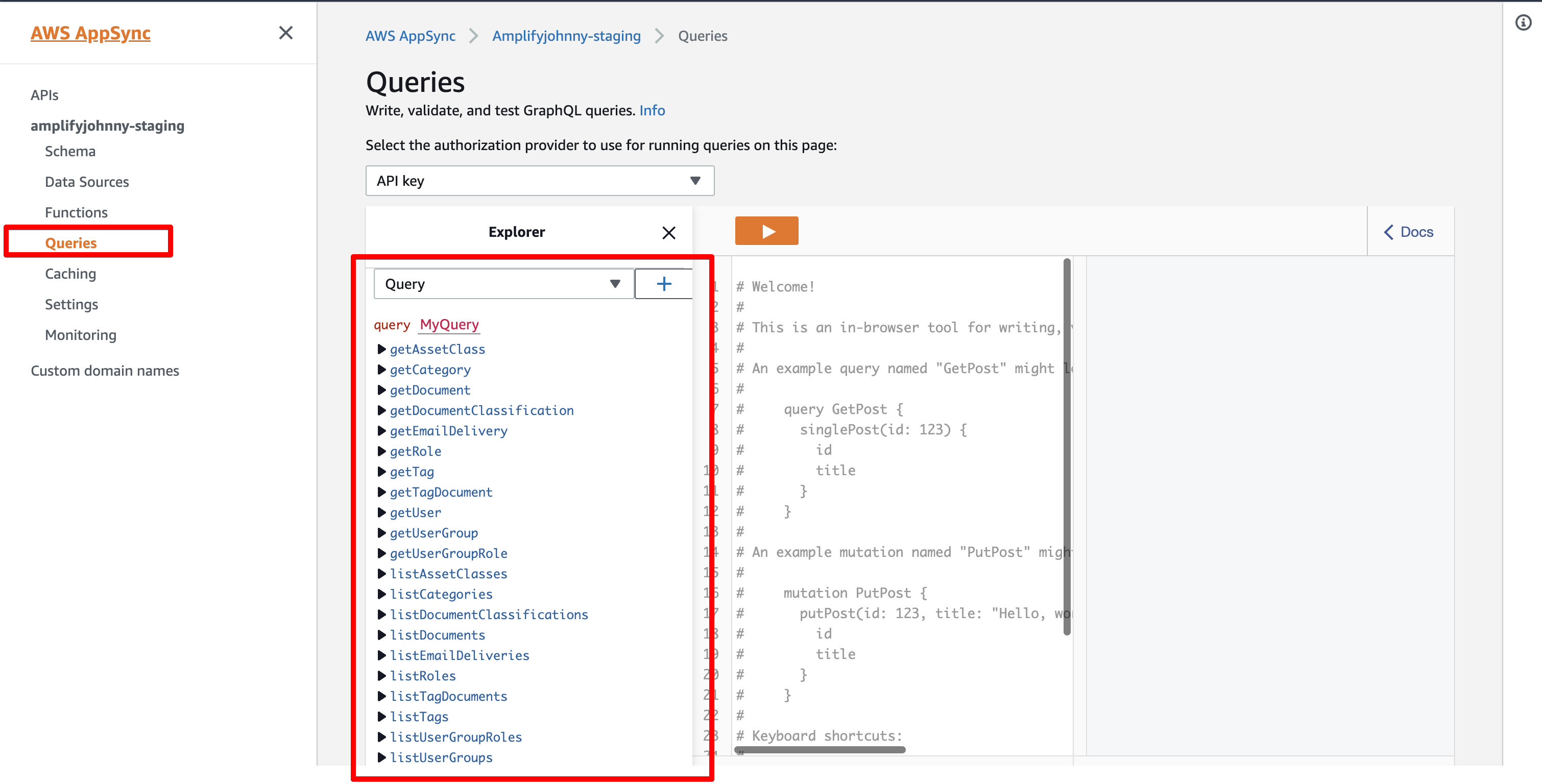Return to AWS AppSync via breadcrumb
This screenshot has width=1542, height=784.
pyautogui.click(x=409, y=35)
